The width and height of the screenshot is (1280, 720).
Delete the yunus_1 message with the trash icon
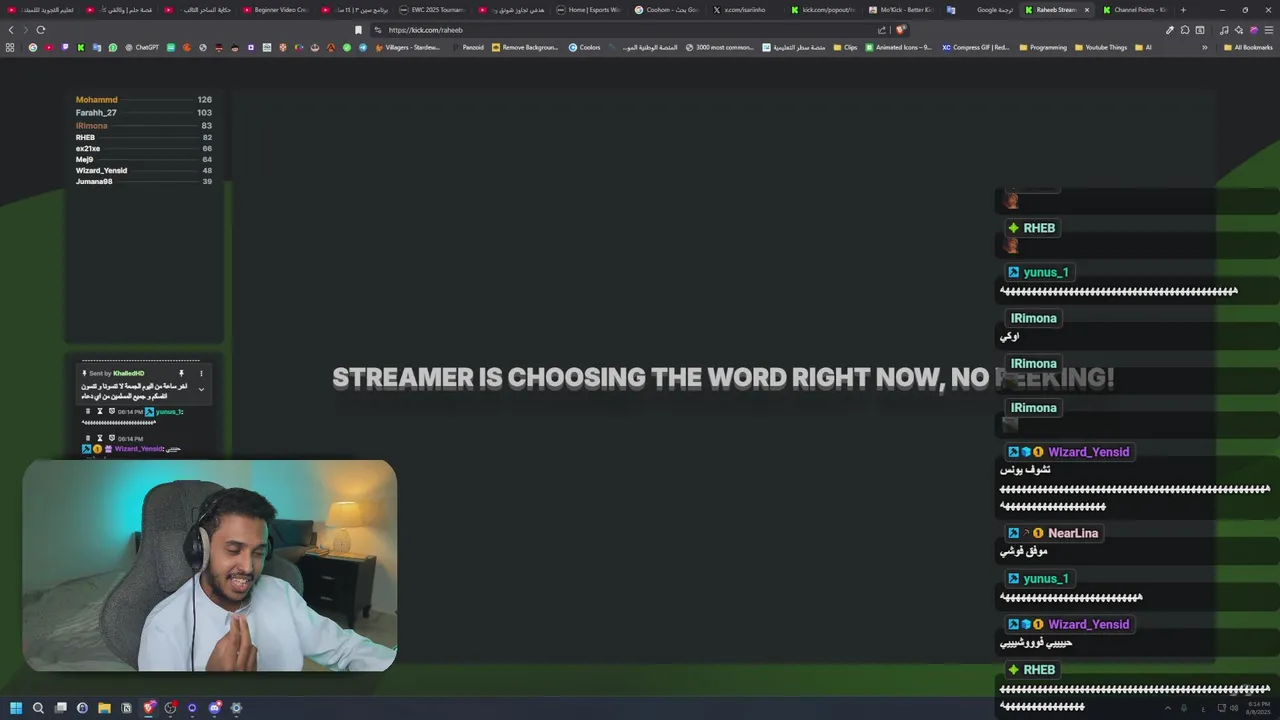pos(88,411)
